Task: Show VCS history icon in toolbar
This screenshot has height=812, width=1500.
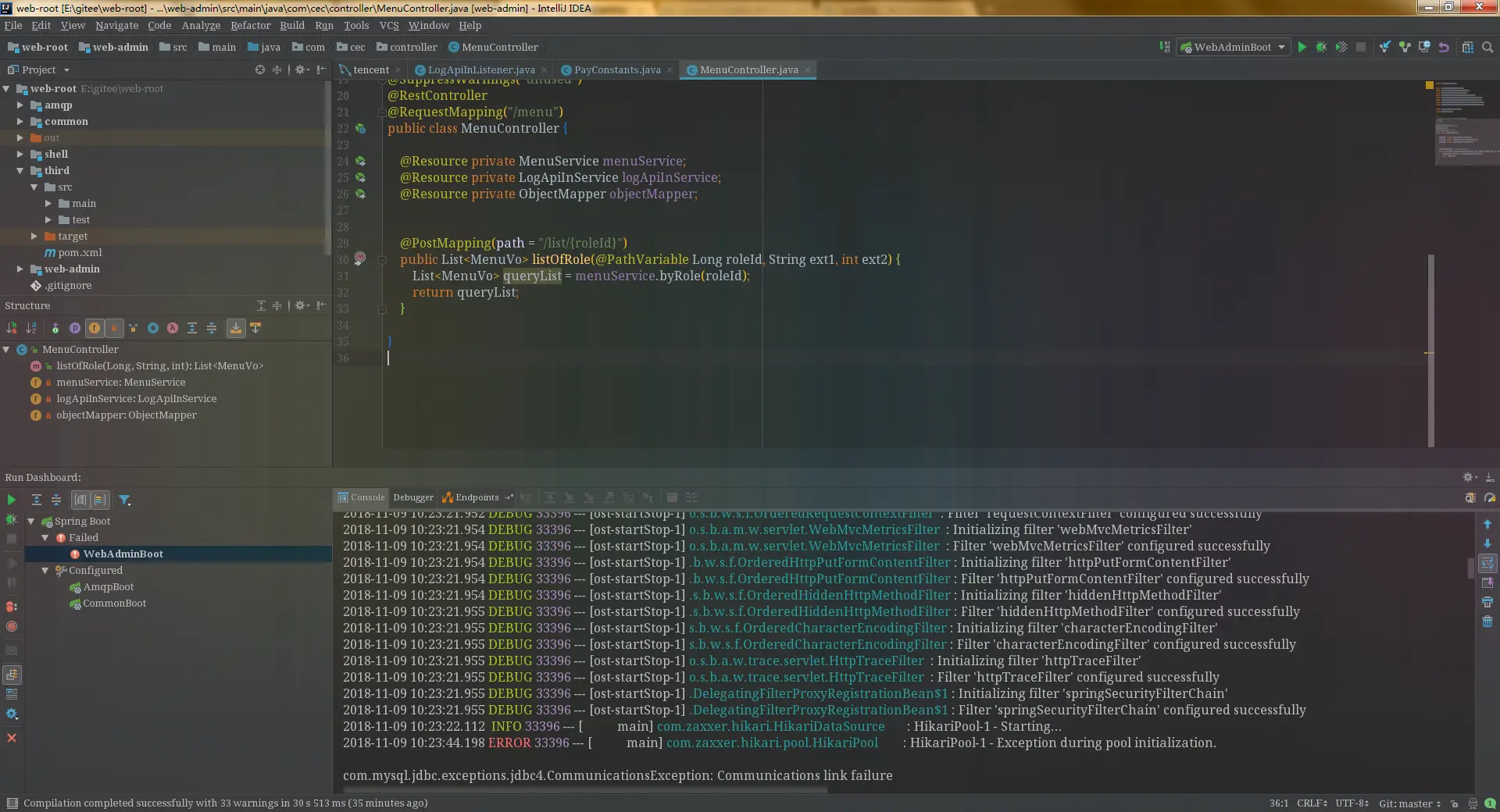Action: click(x=1424, y=47)
